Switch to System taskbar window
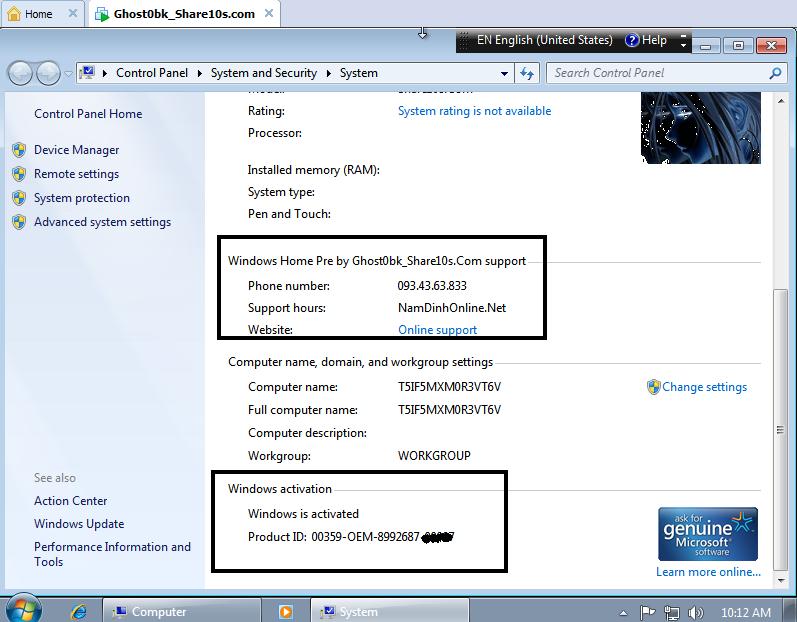This screenshot has height=622, width=797. pos(389,611)
